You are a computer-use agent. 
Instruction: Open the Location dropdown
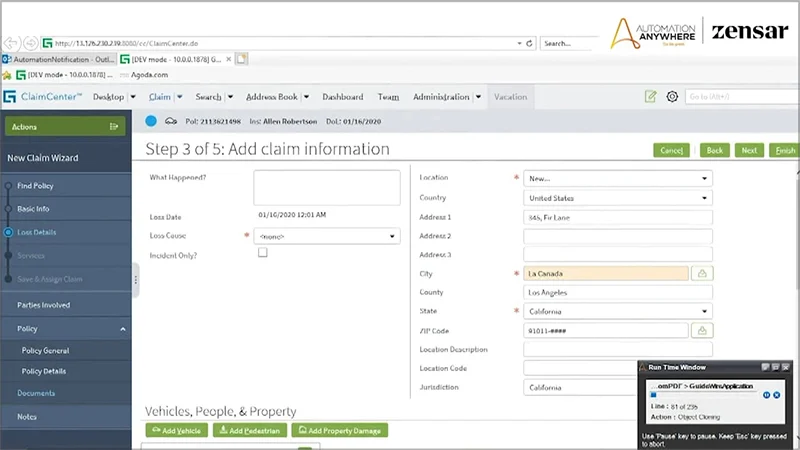click(618, 179)
